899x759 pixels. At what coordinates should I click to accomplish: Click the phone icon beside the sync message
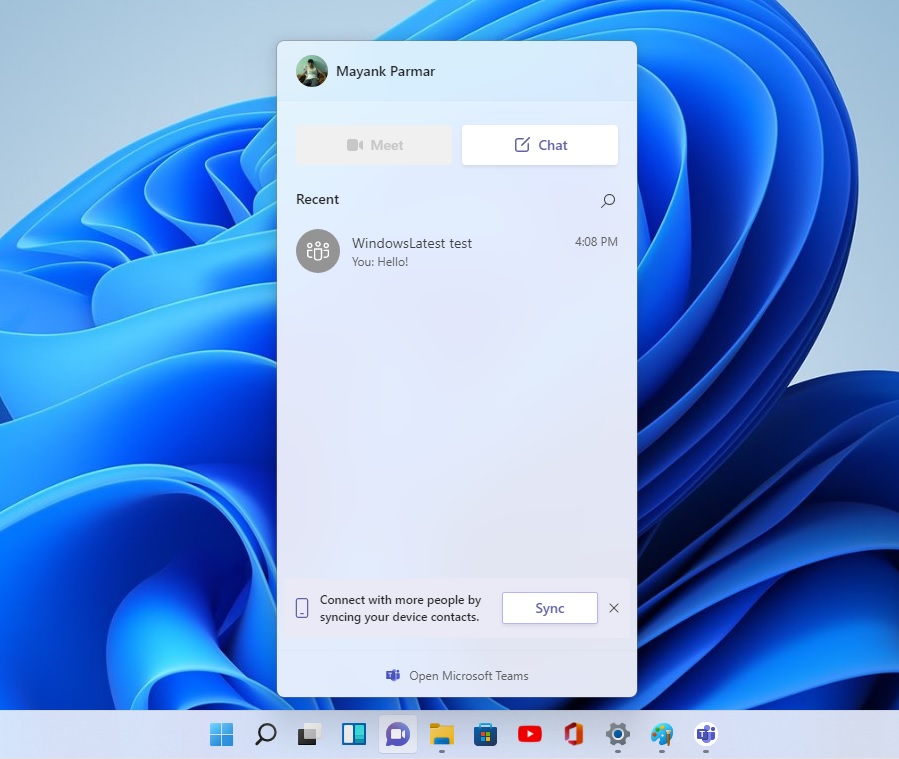(301, 607)
